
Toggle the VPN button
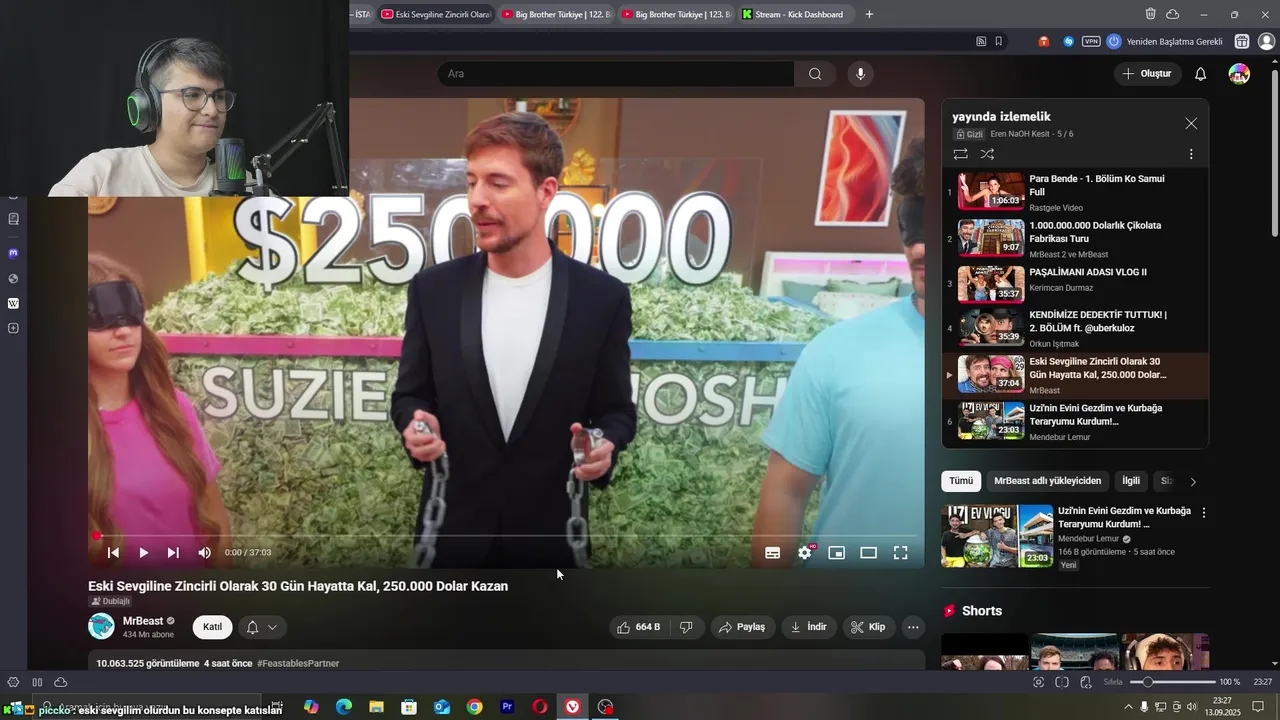click(x=1091, y=42)
